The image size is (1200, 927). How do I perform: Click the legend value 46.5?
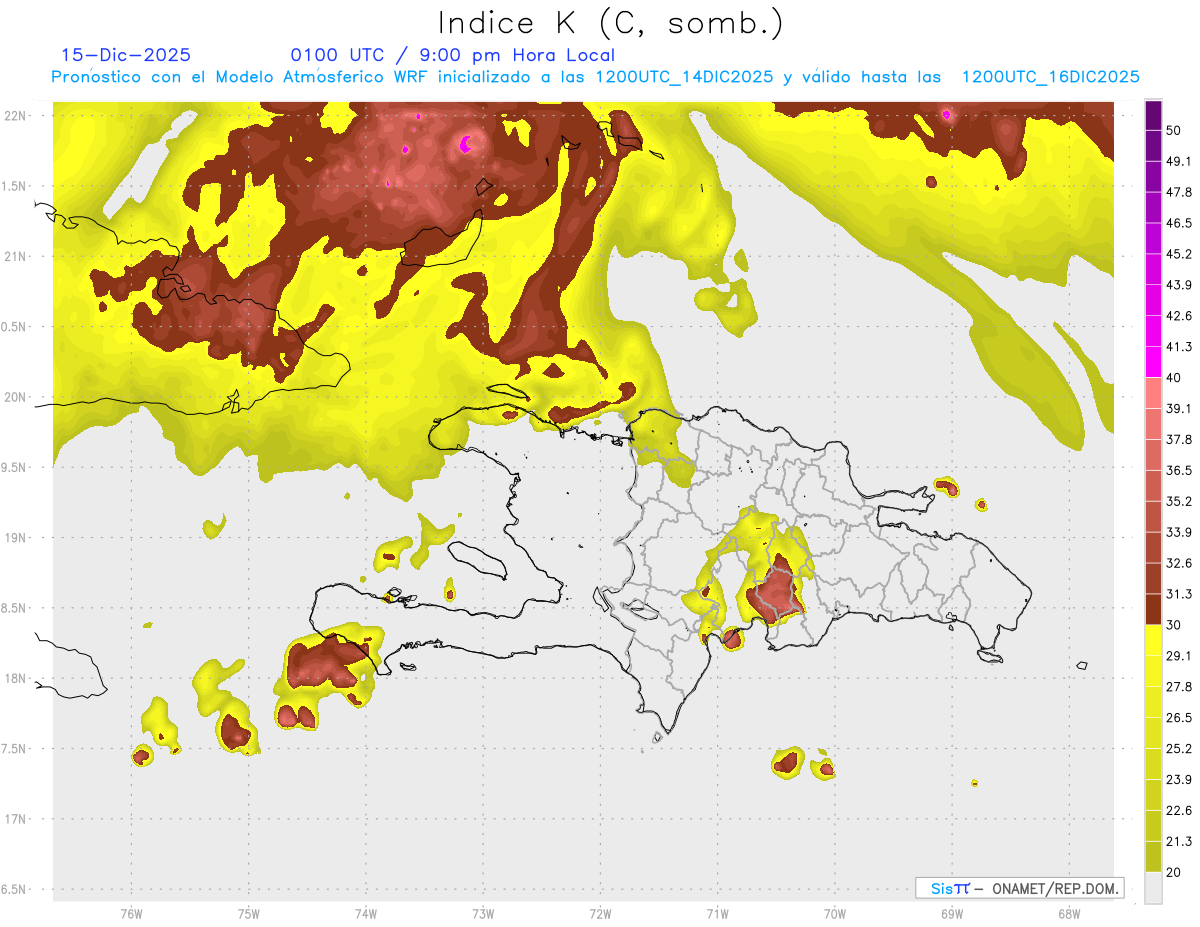1179,223
